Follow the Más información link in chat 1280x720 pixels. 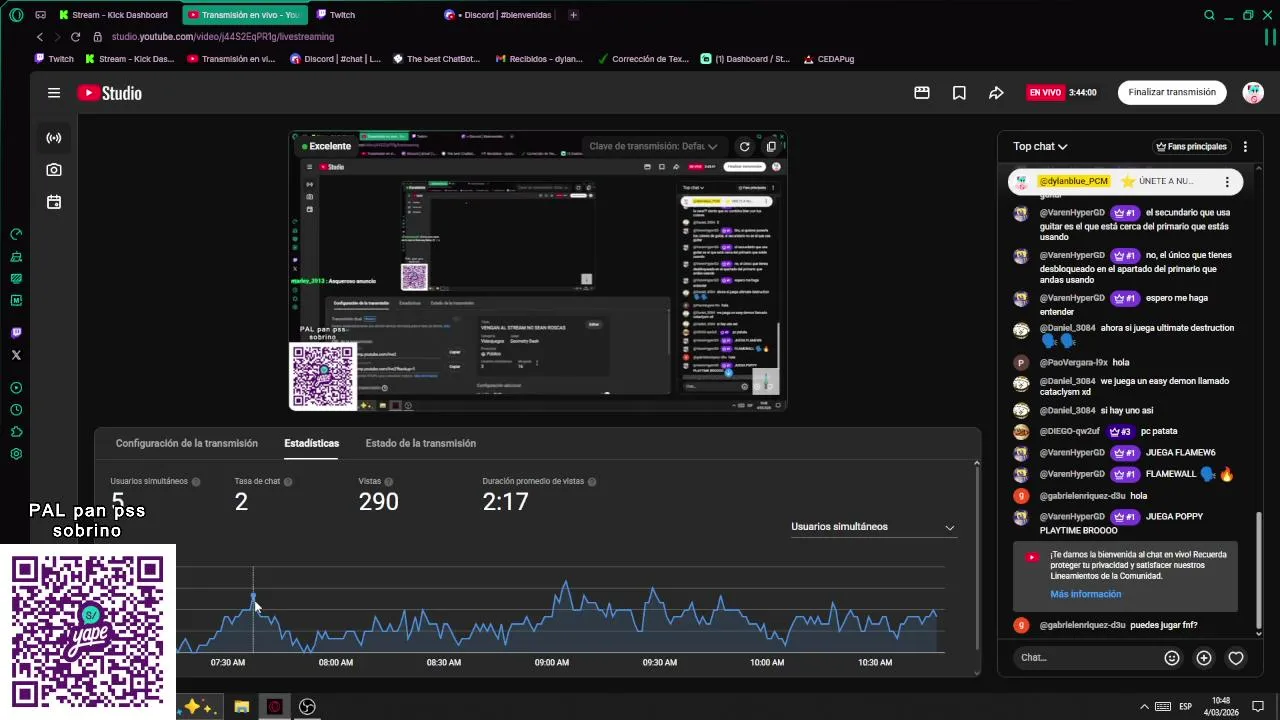[1086, 594]
